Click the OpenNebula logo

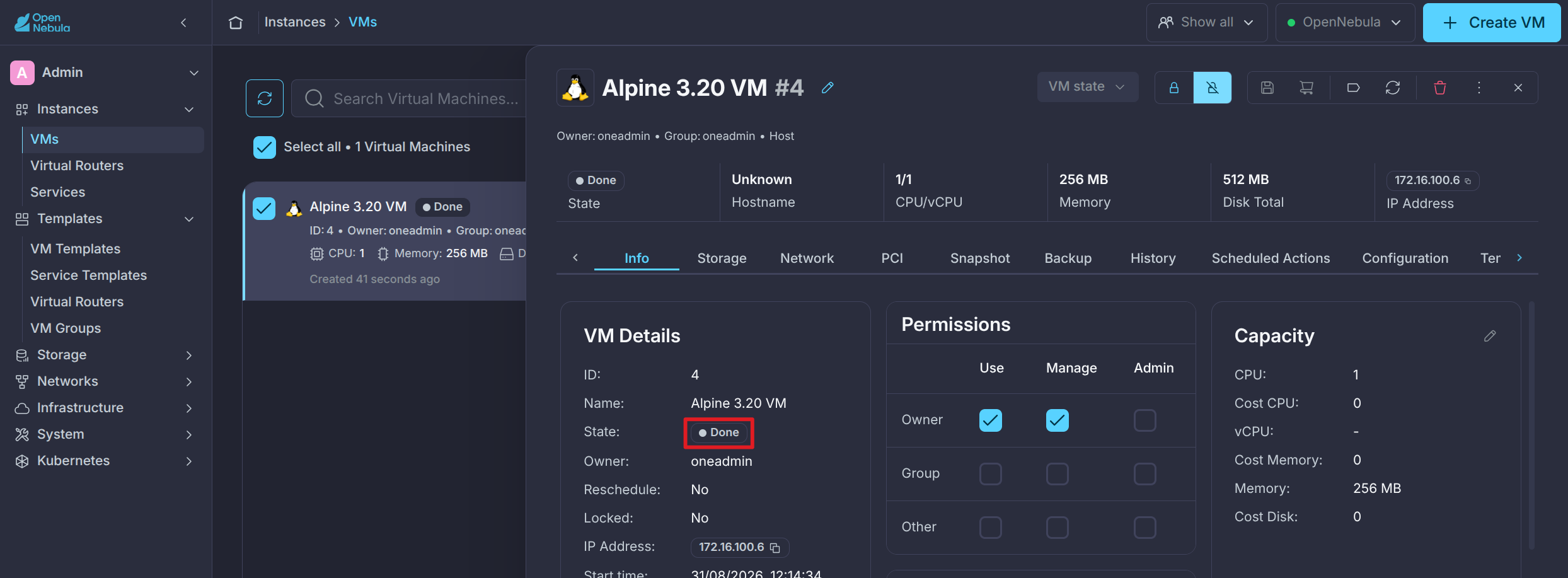point(42,23)
